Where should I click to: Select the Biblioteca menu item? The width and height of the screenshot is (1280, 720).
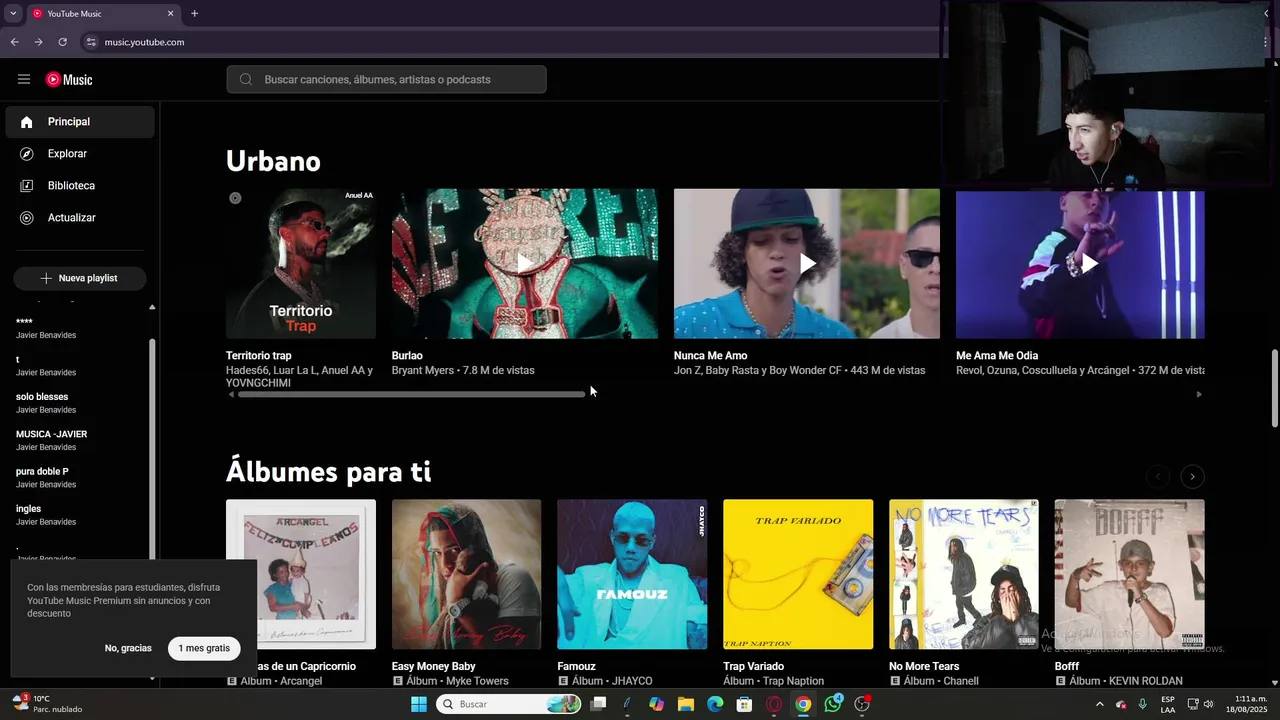click(x=80, y=186)
